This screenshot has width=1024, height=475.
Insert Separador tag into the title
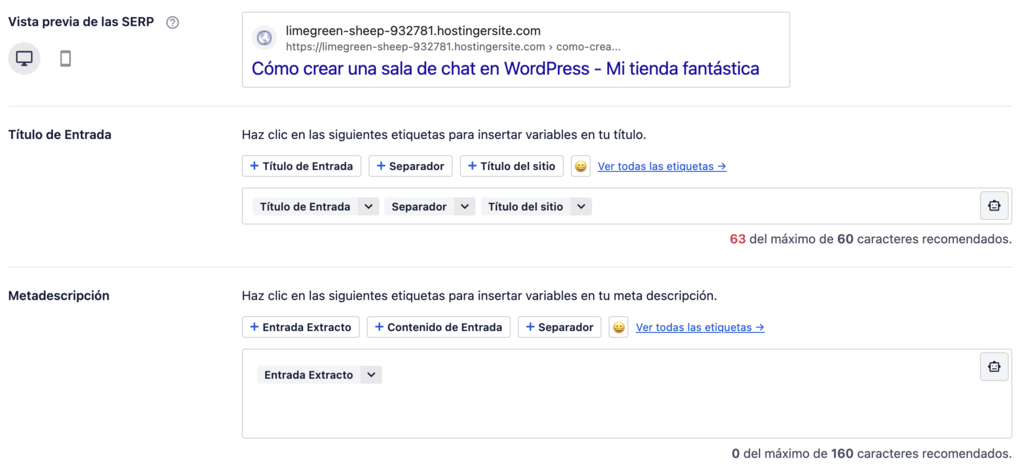click(410, 166)
